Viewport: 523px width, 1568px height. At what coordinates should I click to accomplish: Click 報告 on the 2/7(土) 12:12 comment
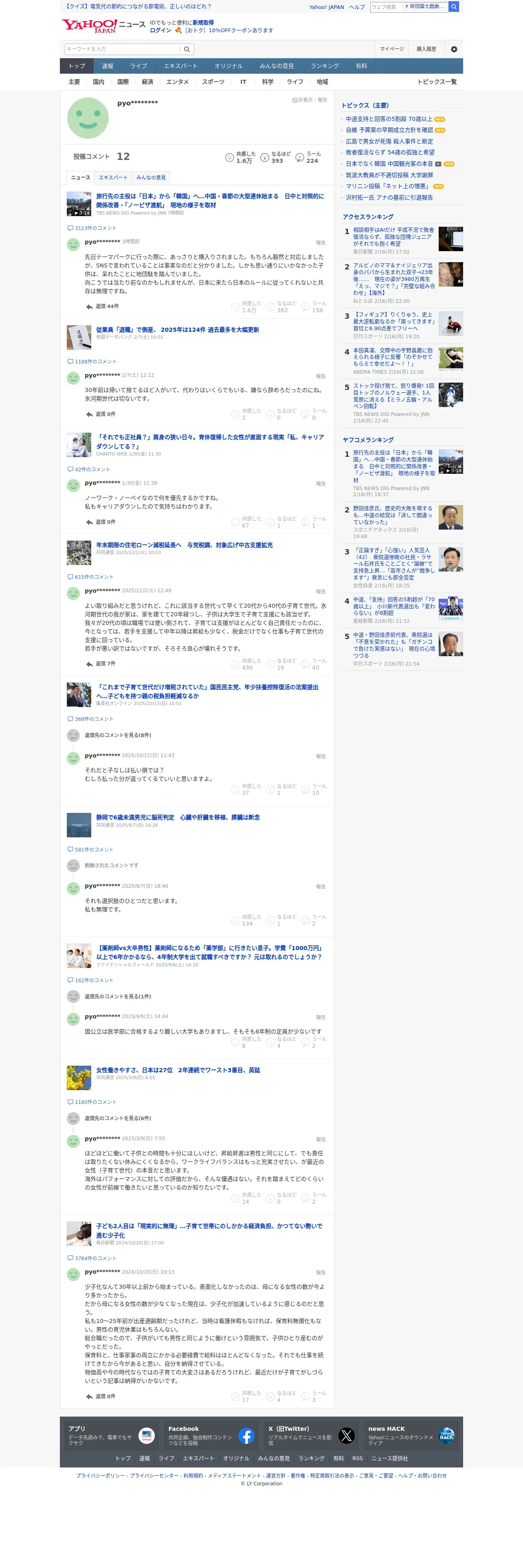[x=321, y=376]
